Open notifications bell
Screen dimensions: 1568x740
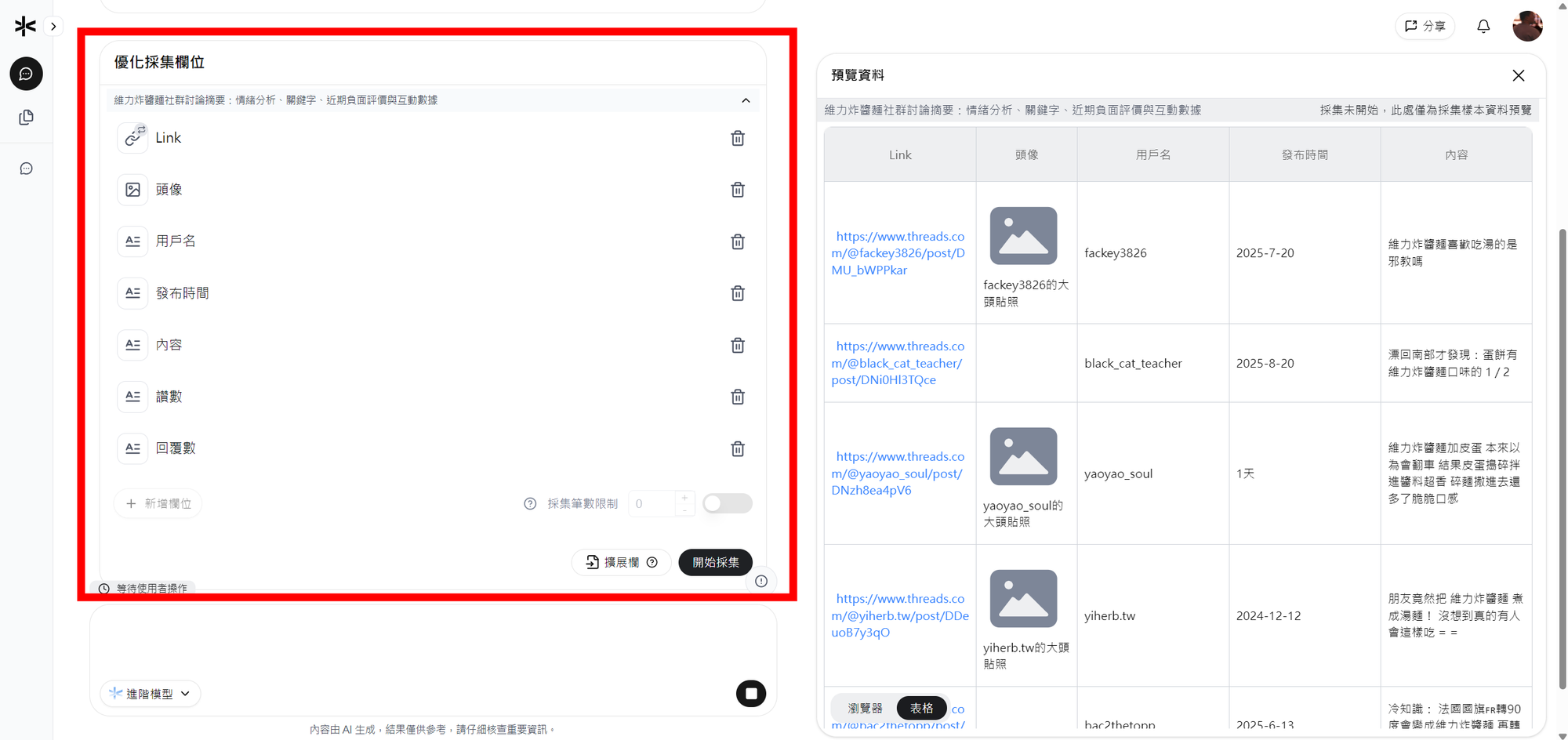coord(1483,26)
